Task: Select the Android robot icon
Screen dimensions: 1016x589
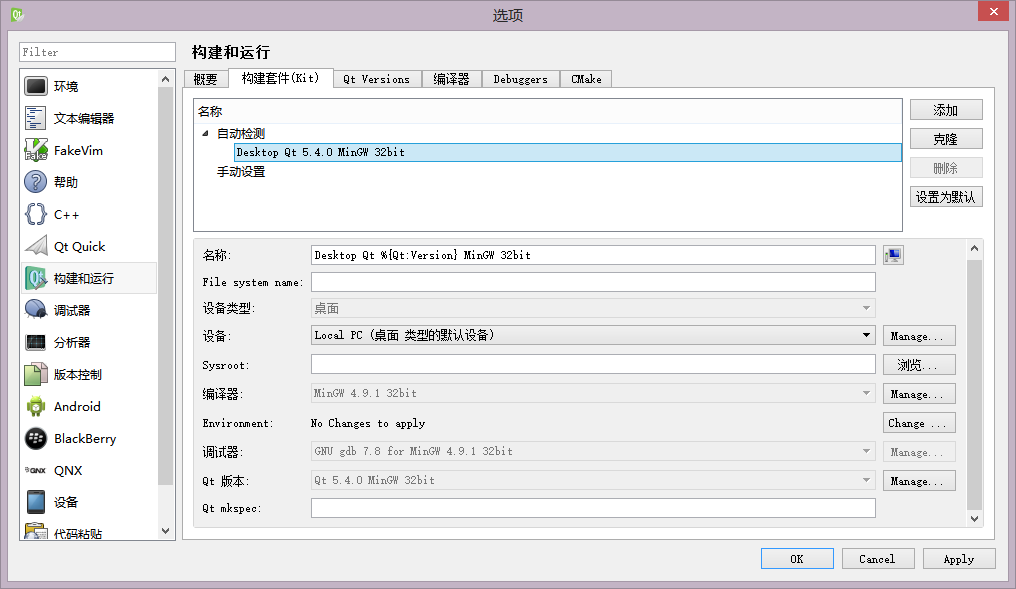Action: coord(36,406)
